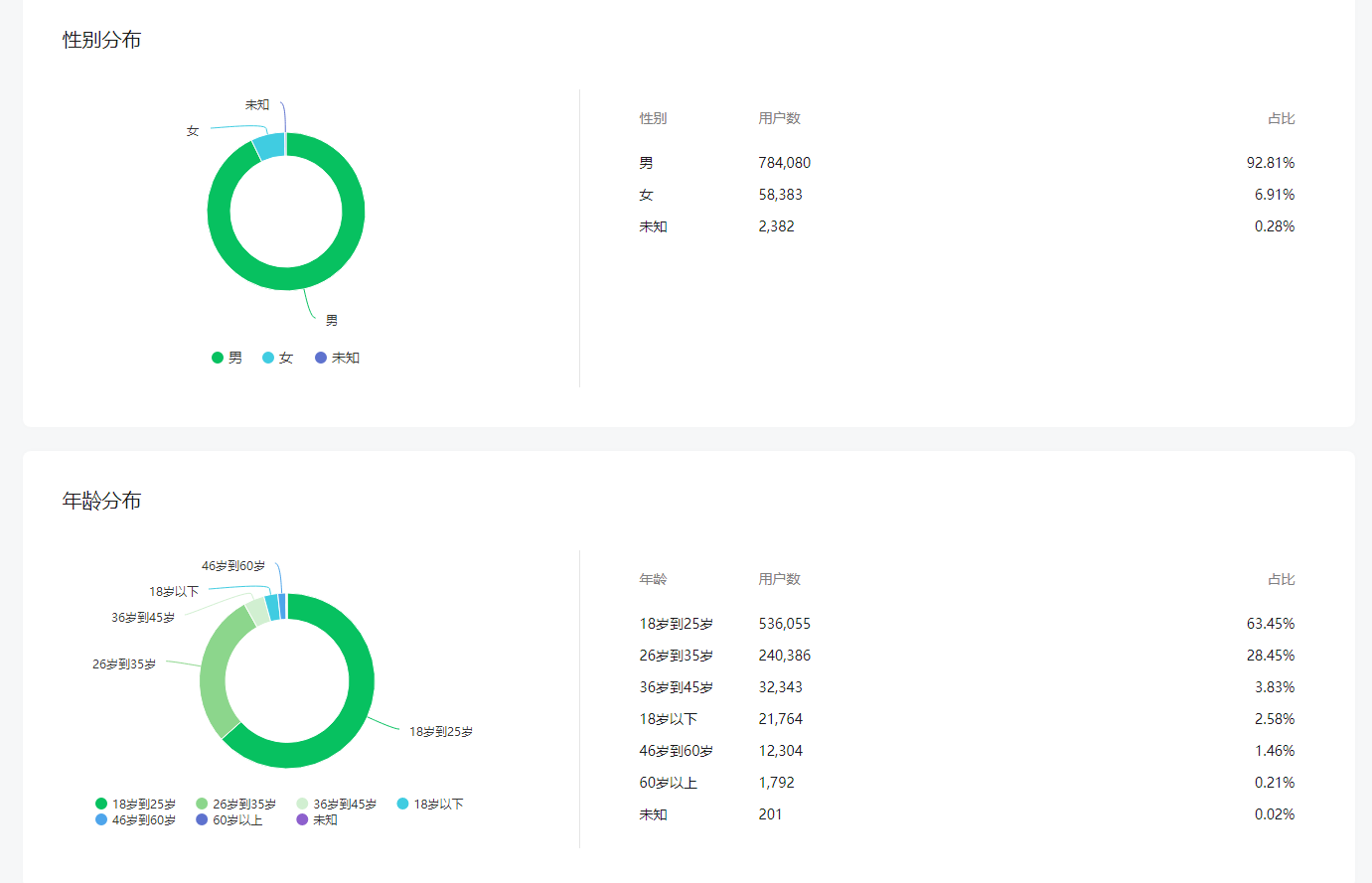
Task: Click the 46岁到60岁 row label in age table
Action: click(677, 751)
